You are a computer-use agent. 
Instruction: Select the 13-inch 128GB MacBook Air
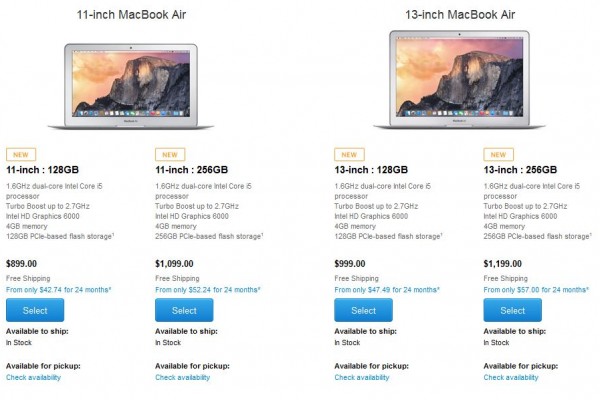click(363, 310)
